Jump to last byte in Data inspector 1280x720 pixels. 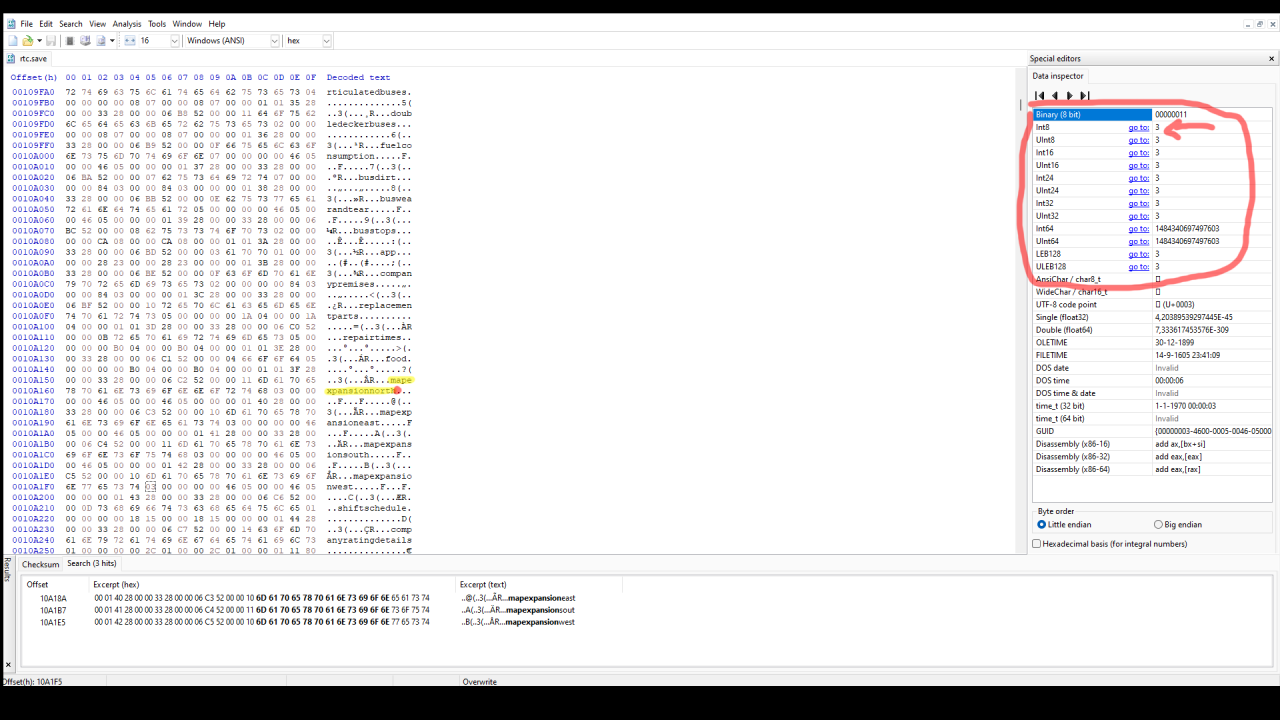pos(1085,96)
